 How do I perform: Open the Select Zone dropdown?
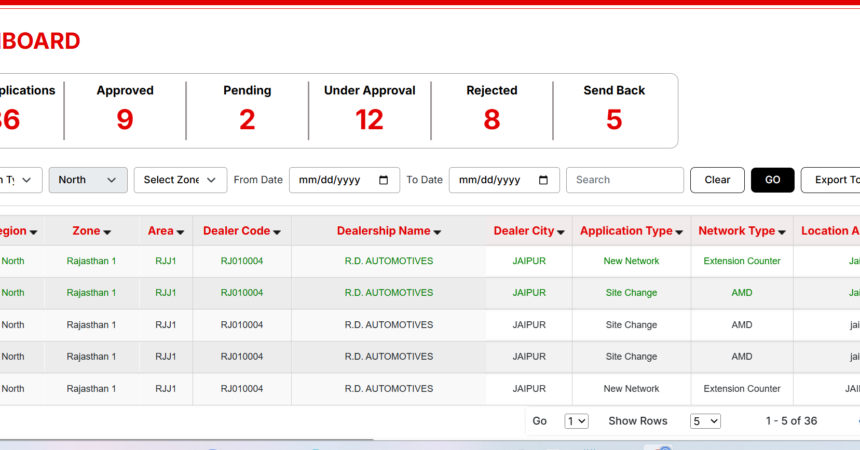180,180
